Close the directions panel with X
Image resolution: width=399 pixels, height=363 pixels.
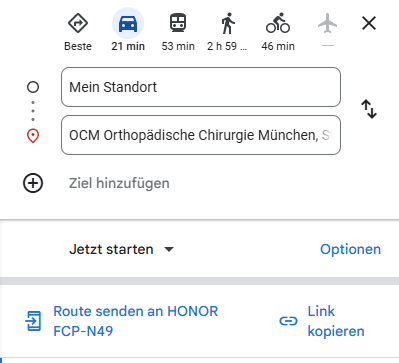coord(369,23)
